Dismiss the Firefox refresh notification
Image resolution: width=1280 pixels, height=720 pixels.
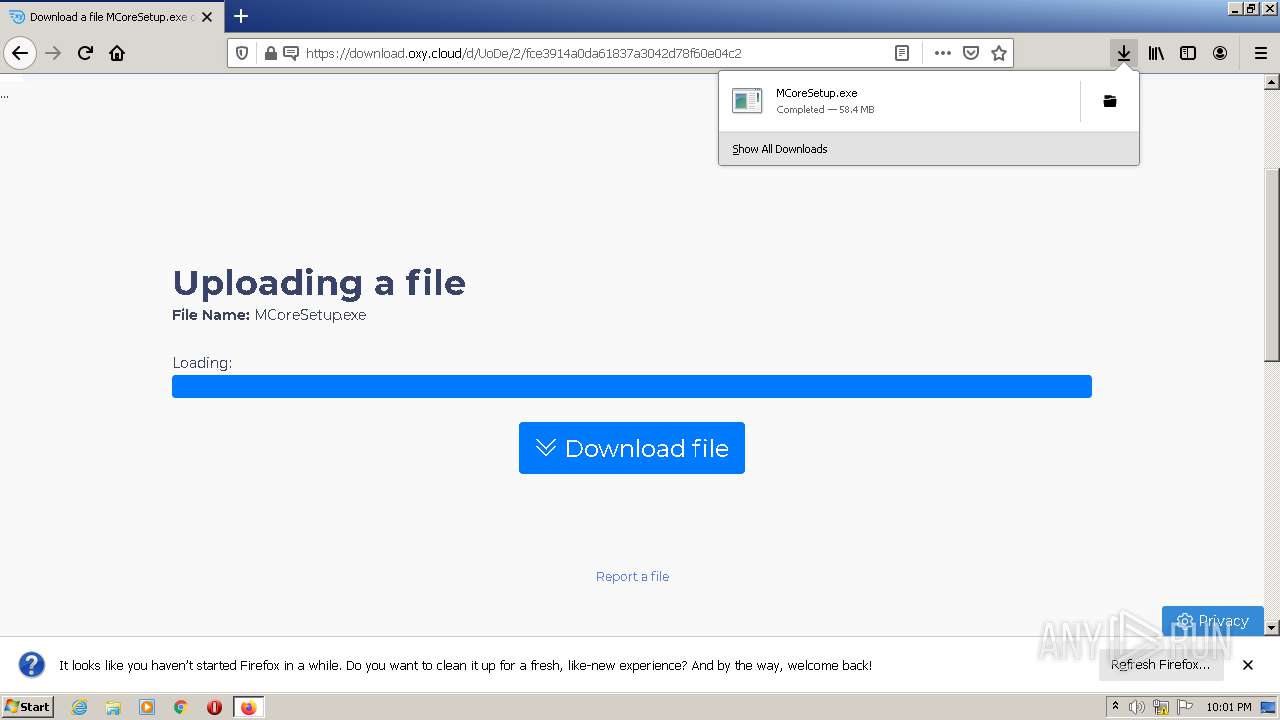pos(1247,665)
